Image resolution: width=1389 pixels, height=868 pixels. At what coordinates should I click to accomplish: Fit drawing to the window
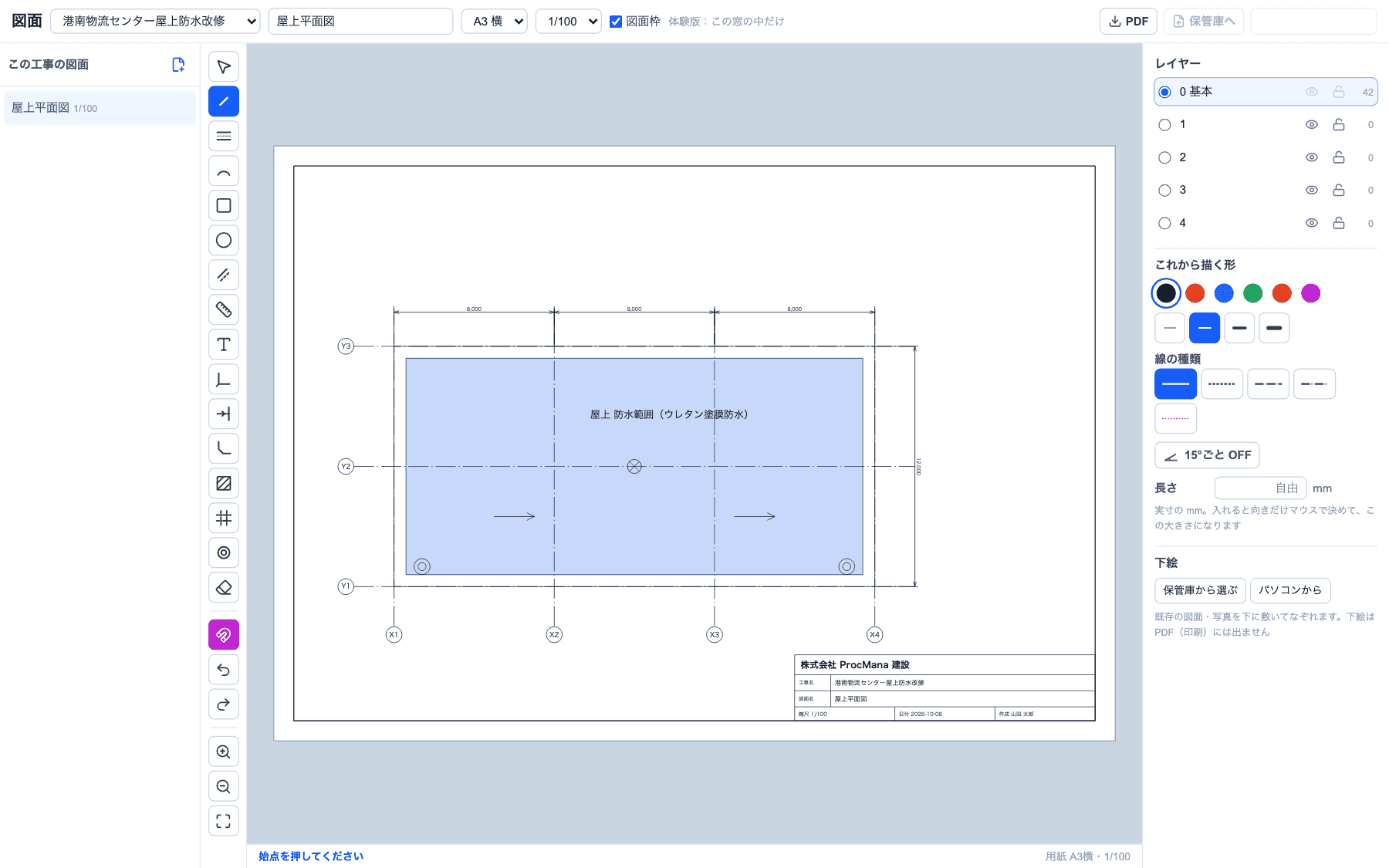click(x=223, y=821)
